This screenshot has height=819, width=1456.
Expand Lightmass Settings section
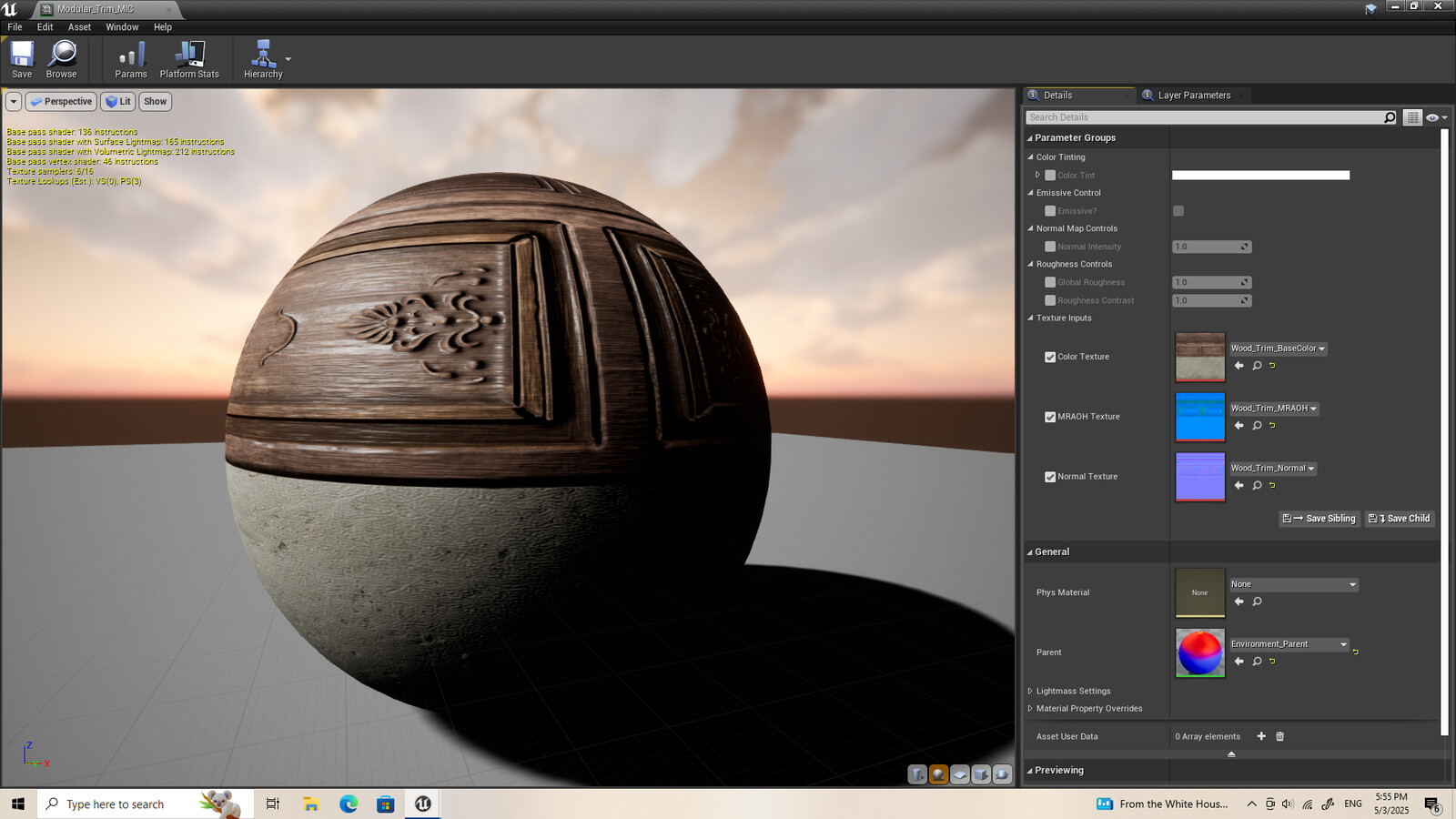pyautogui.click(x=1030, y=691)
